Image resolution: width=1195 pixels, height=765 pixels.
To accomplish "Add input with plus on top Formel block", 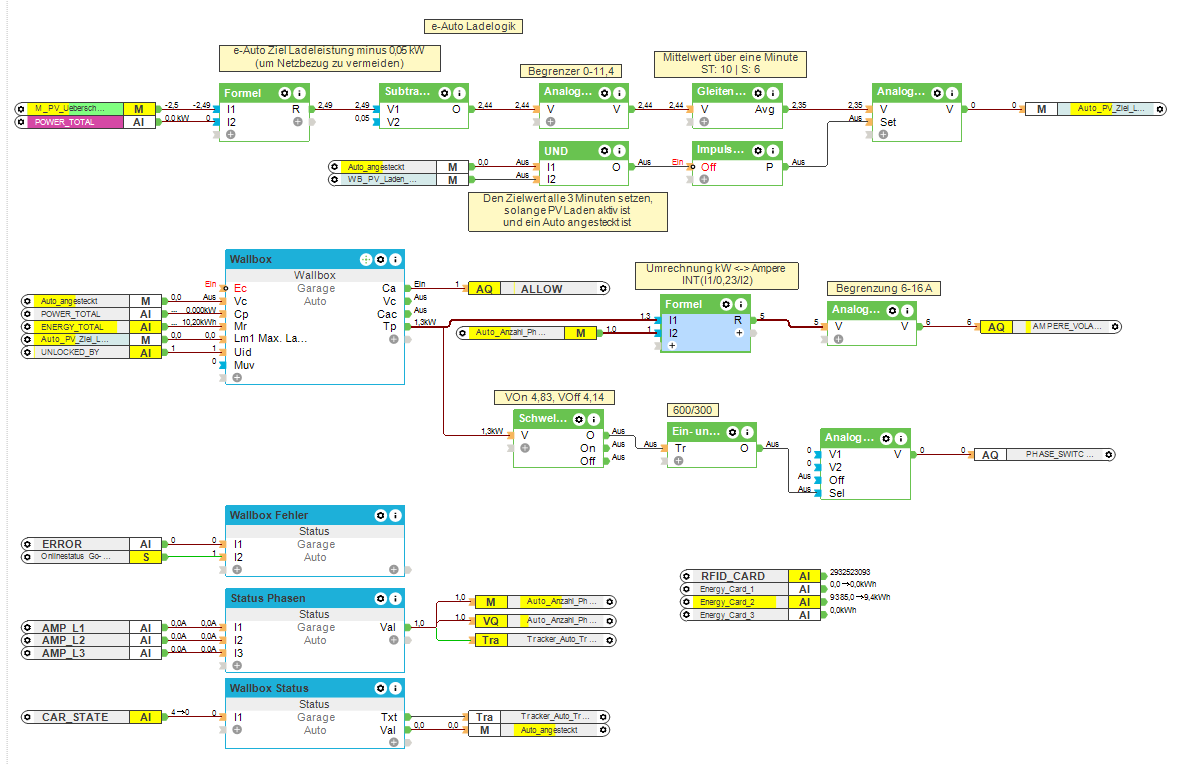I will coord(231,135).
